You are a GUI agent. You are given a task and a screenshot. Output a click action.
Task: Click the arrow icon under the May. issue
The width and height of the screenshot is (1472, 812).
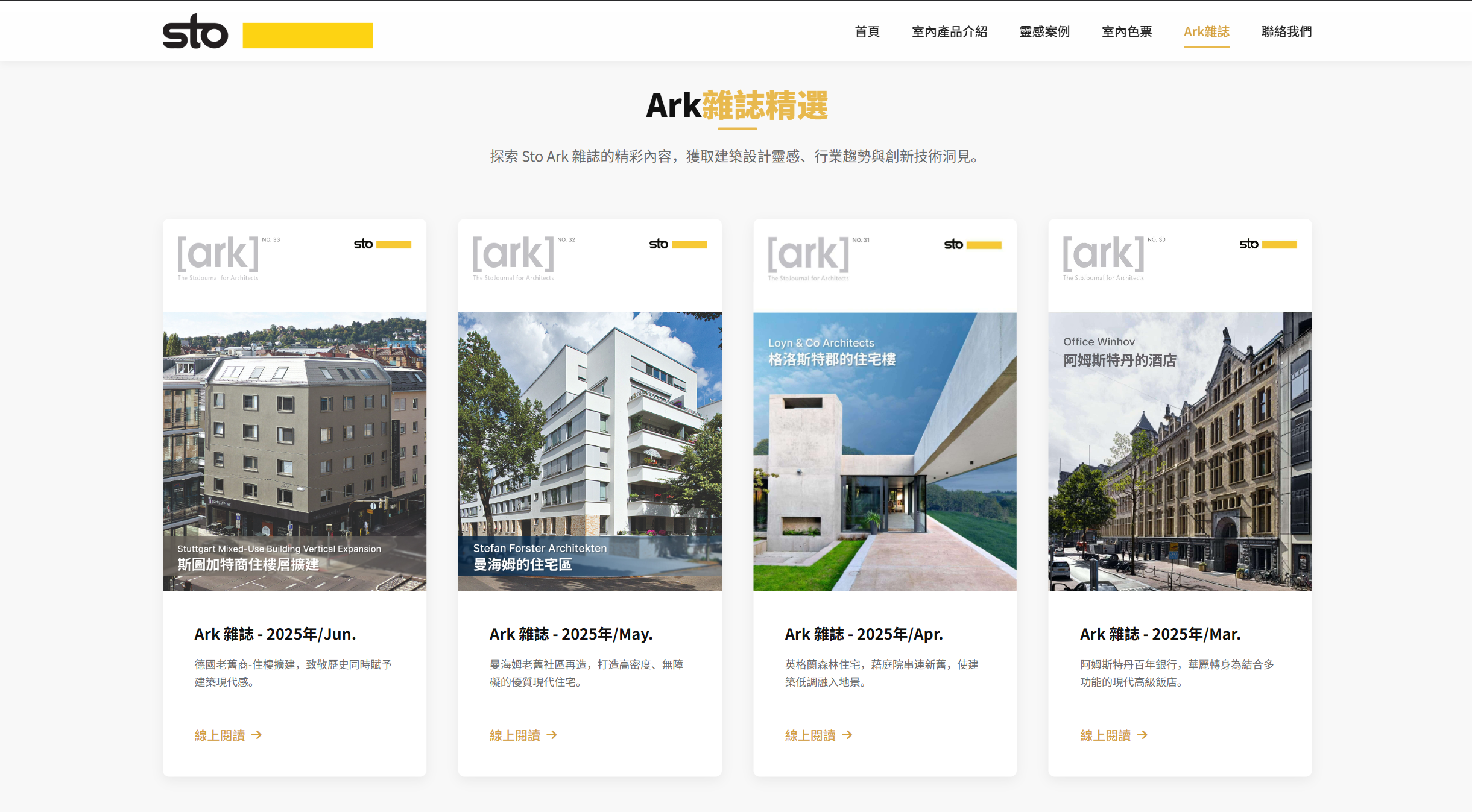(552, 735)
